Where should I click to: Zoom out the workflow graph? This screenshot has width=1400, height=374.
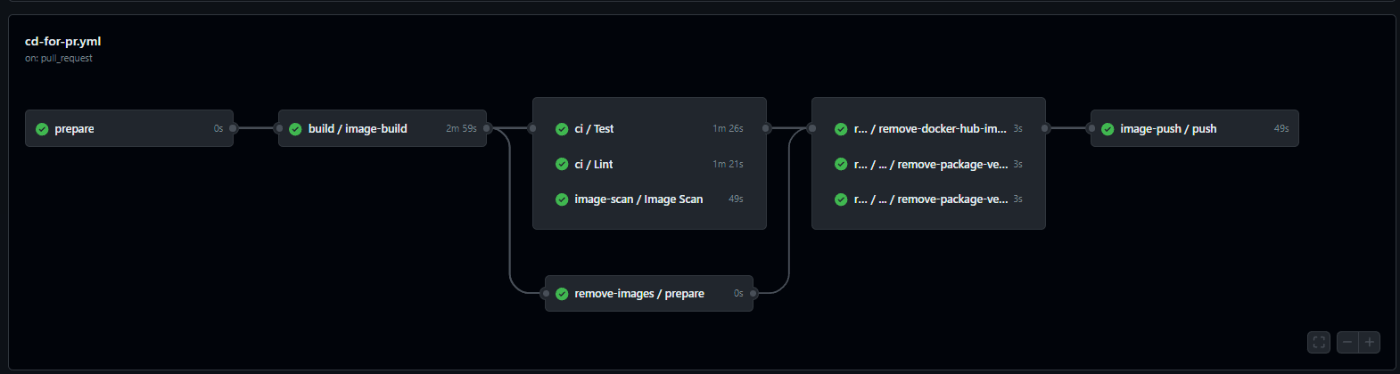coord(1347,342)
